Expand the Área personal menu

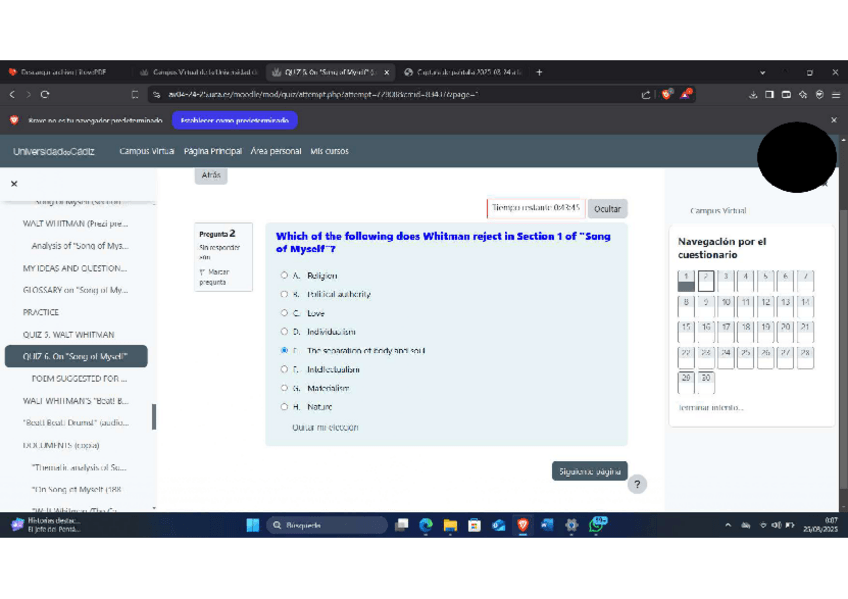[x=275, y=151]
